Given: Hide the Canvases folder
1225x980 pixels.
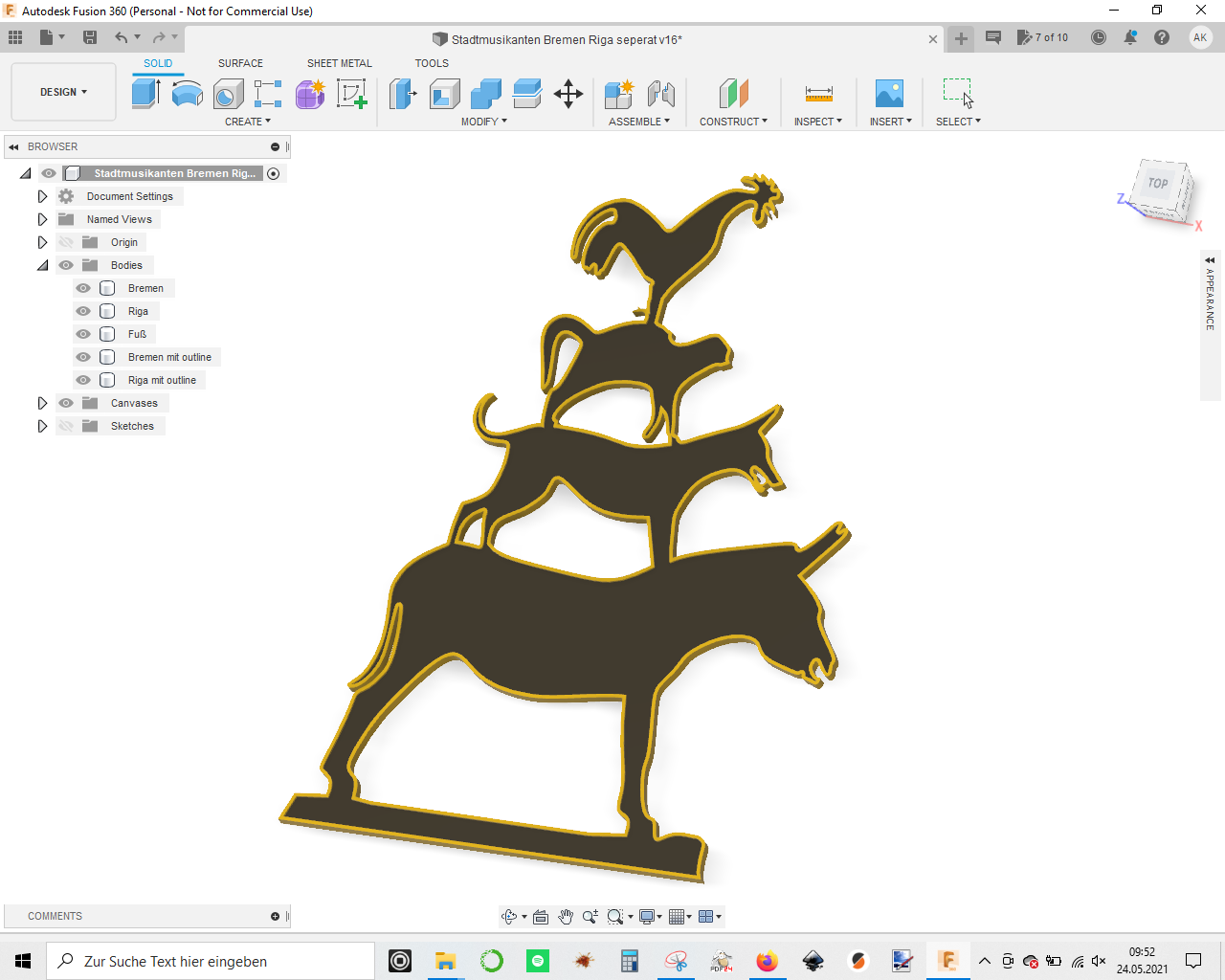Looking at the screenshot, I should pyautogui.click(x=66, y=403).
